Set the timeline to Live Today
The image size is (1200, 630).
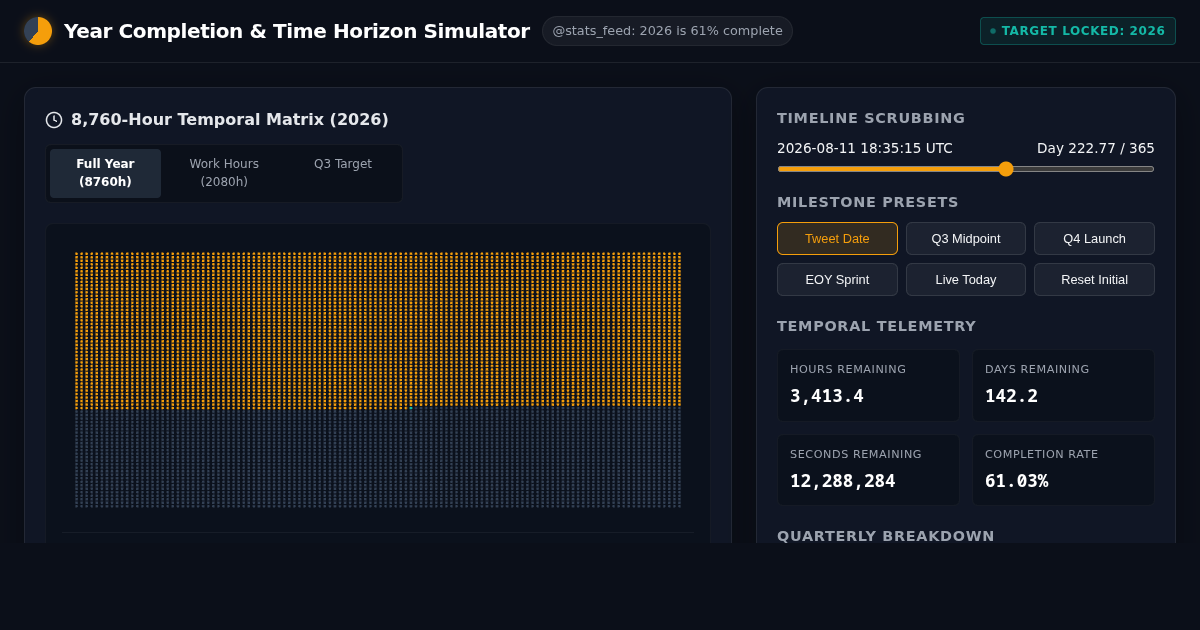click(x=966, y=280)
